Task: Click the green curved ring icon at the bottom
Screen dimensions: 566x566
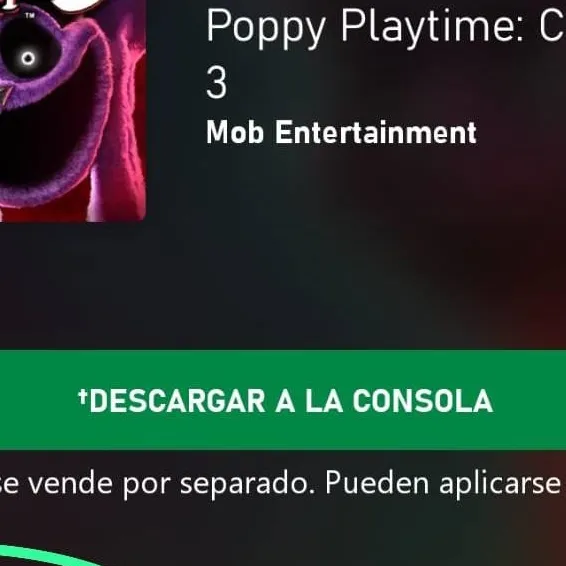Action: (x=51, y=556)
